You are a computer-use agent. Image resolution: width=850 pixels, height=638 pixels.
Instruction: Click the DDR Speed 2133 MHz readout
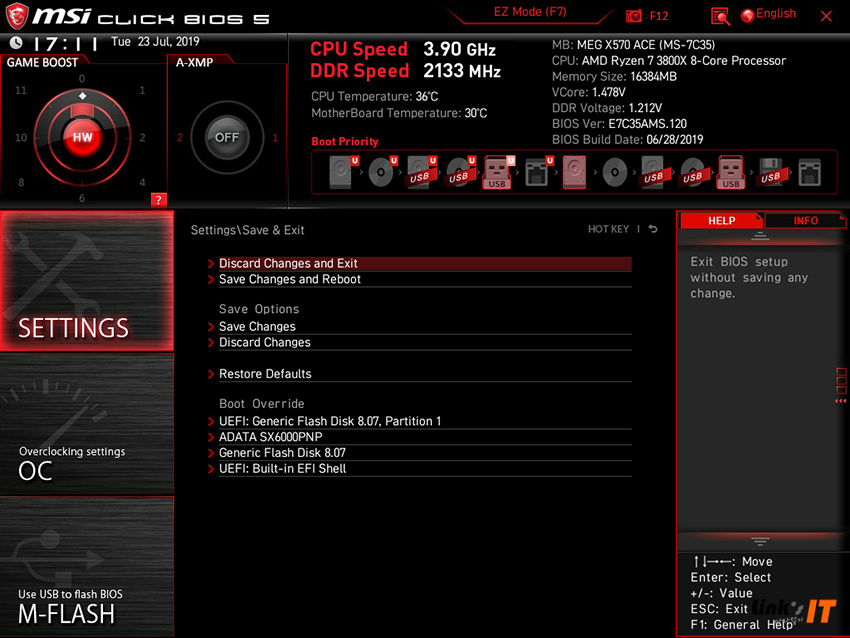tap(405, 71)
